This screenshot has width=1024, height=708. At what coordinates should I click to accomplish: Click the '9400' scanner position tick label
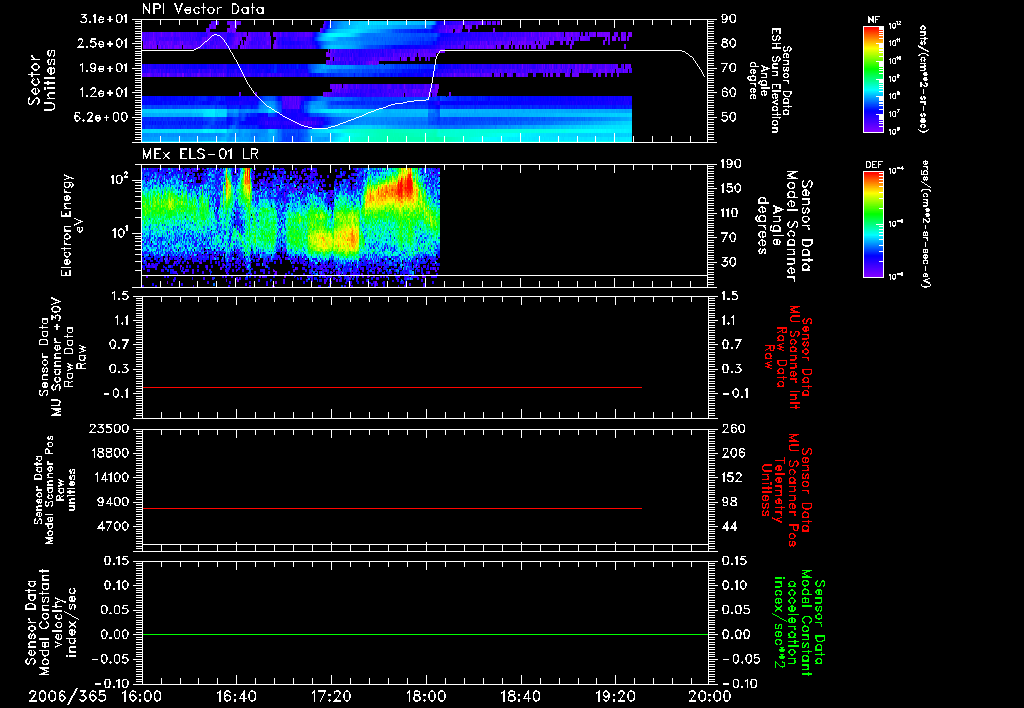pyautogui.click(x=114, y=502)
